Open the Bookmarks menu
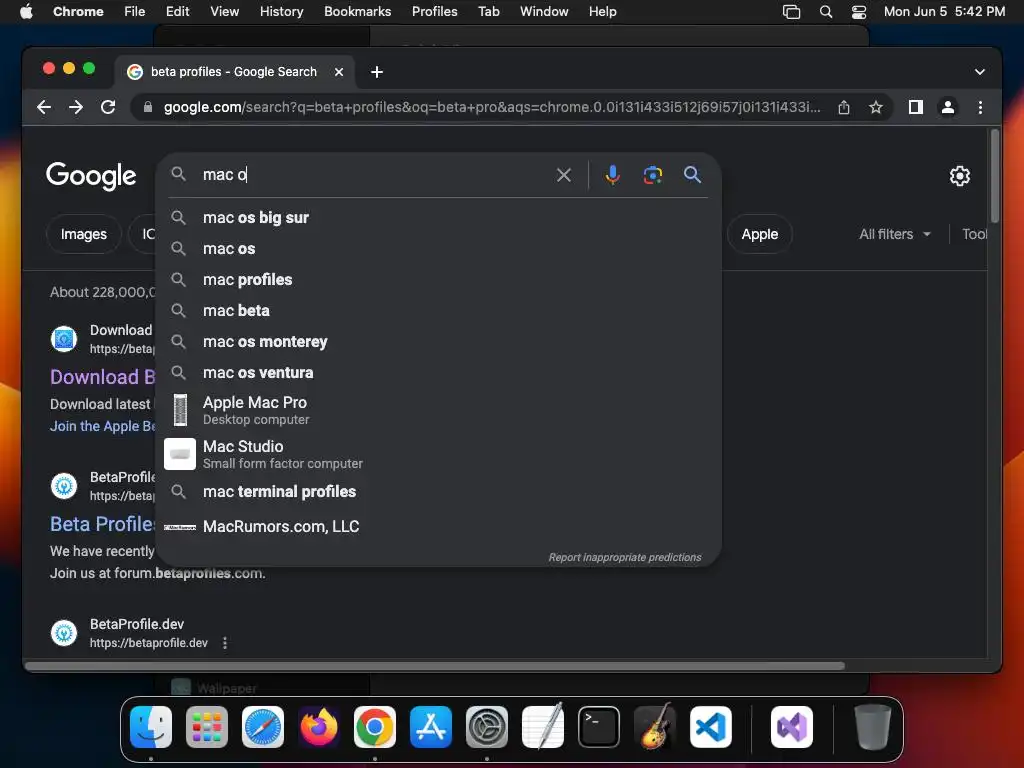The image size is (1024, 768). [357, 12]
